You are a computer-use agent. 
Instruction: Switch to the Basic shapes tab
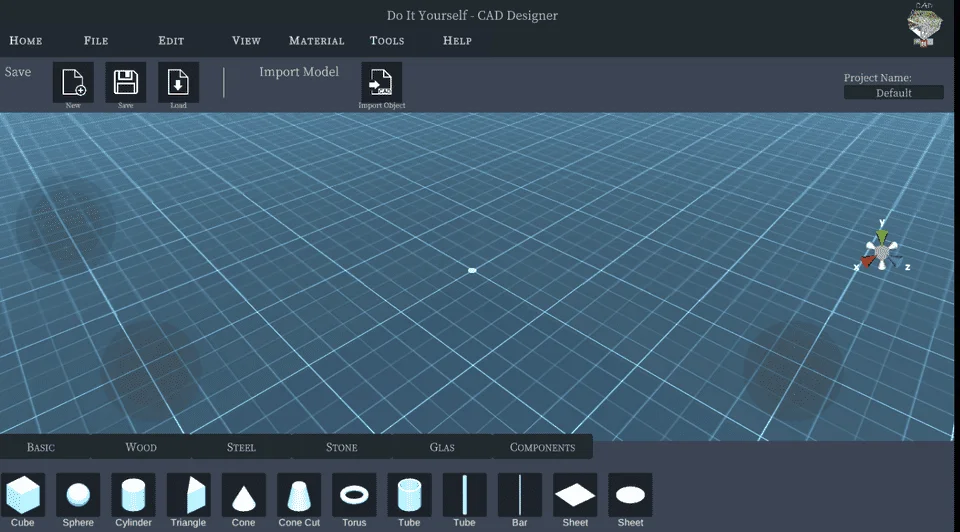[40, 447]
